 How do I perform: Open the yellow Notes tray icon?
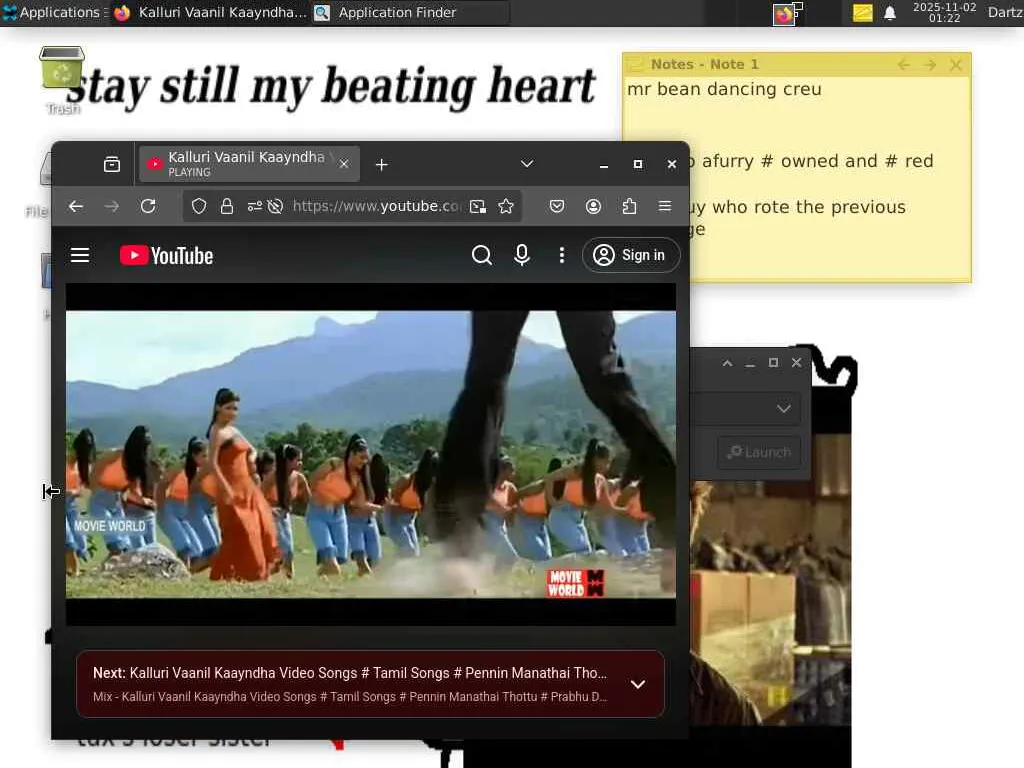point(862,12)
